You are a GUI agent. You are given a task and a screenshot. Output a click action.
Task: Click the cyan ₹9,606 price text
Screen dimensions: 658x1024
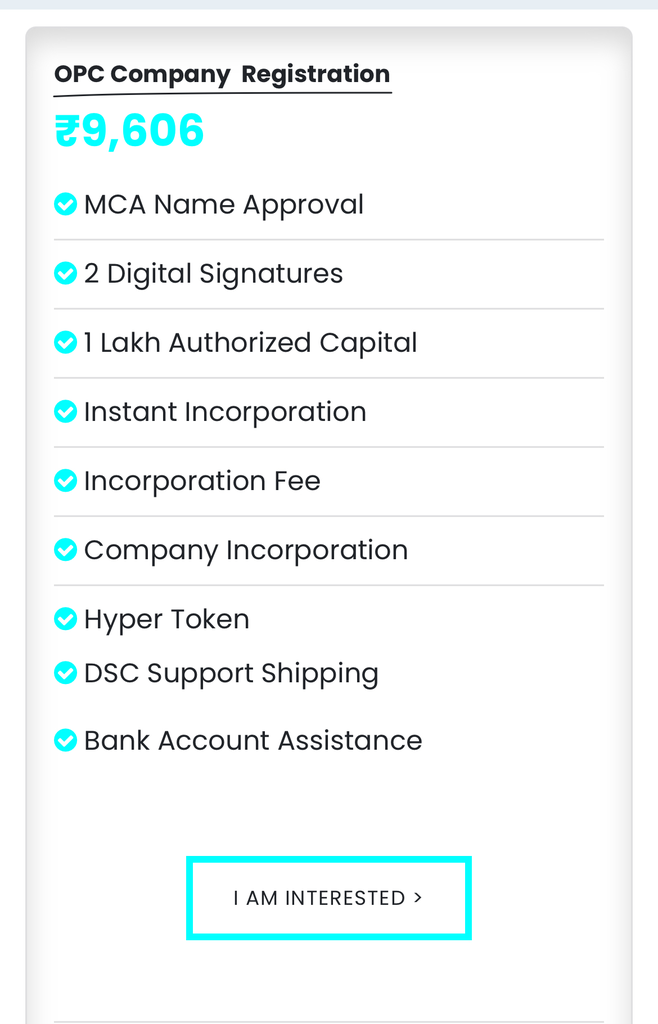pyautogui.click(x=128, y=130)
